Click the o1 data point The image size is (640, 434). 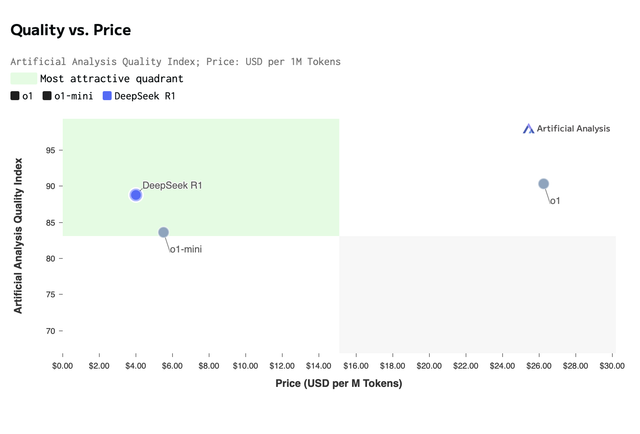[x=544, y=184]
